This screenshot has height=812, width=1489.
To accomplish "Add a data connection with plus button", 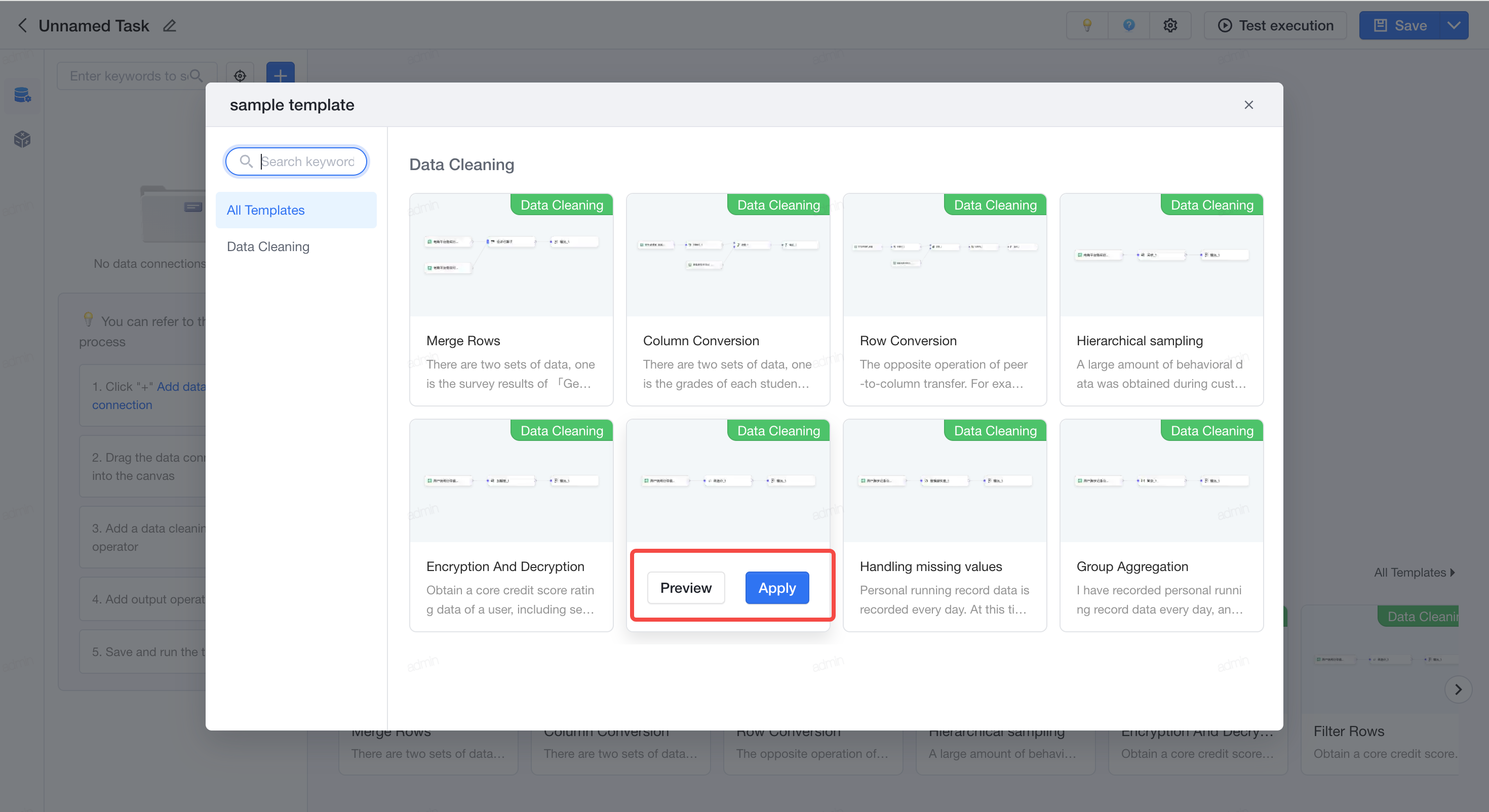I will [x=281, y=74].
